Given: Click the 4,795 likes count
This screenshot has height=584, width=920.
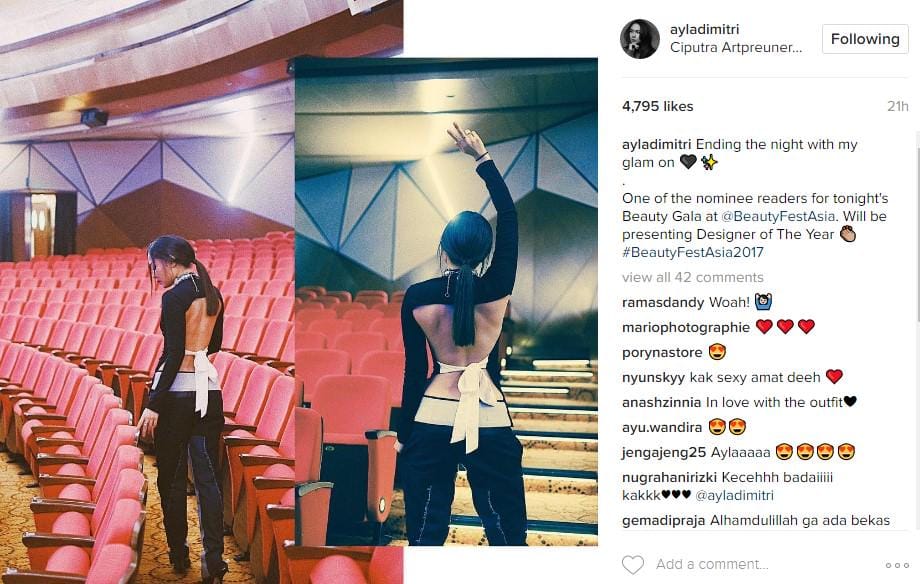Looking at the screenshot, I should [x=658, y=106].
